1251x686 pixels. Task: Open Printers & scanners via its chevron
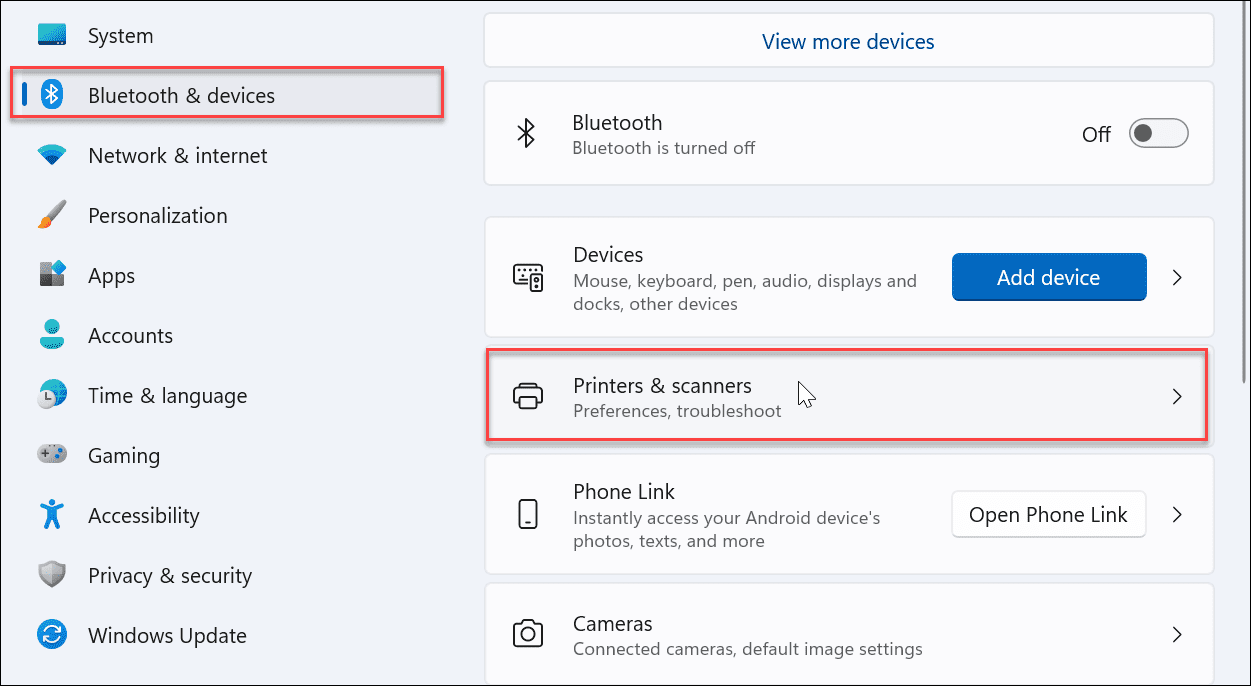tap(1177, 396)
